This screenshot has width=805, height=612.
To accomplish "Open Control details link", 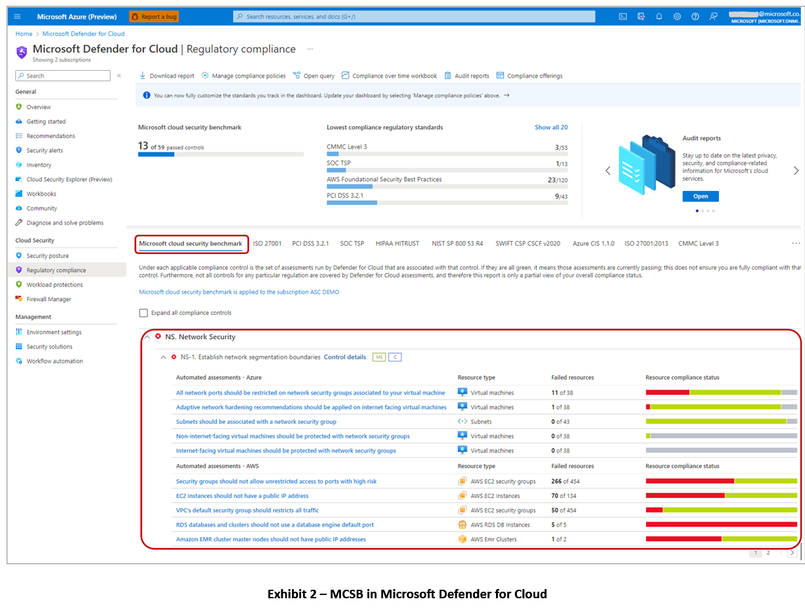I will pos(344,357).
